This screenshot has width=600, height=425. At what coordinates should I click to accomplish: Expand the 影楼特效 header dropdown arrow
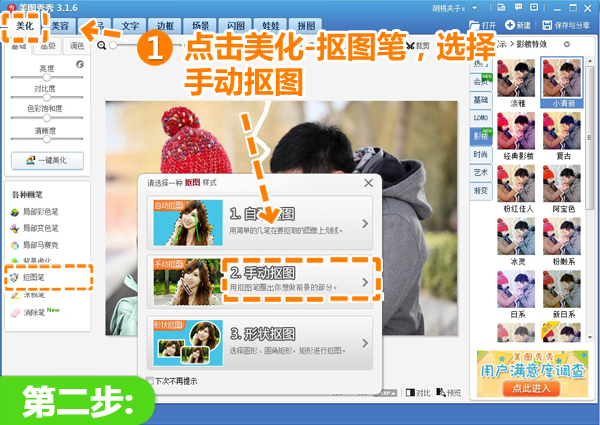click(x=567, y=44)
